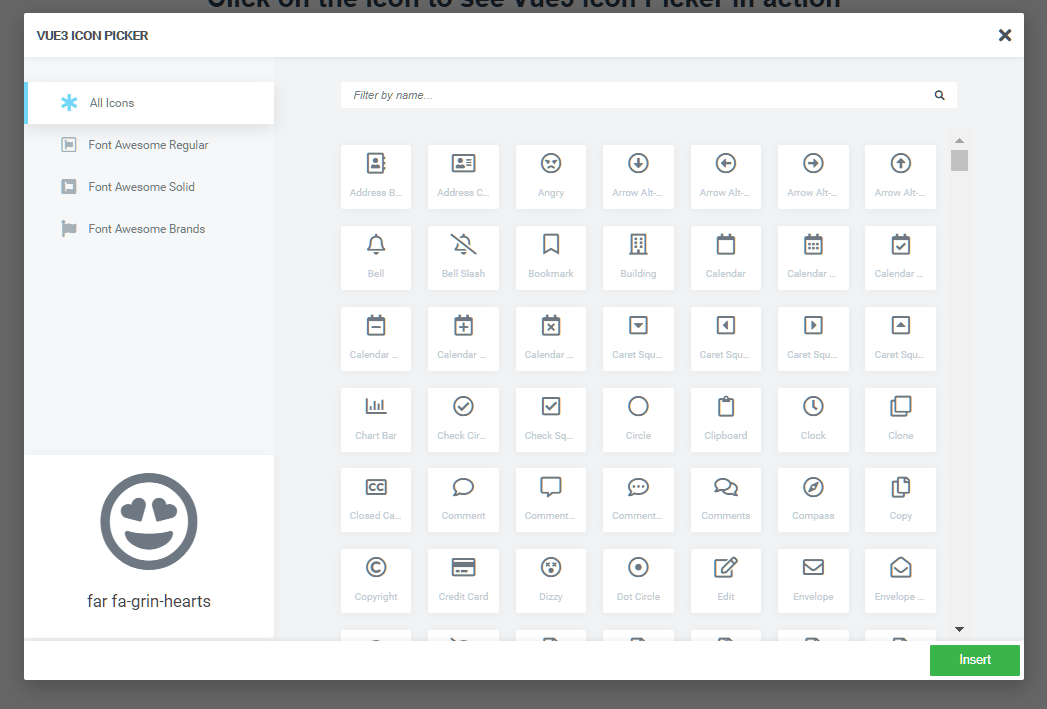Screen dimensions: 1047x709
Task: Select the Bell Slash icon
Action: [x=463, y=257]
